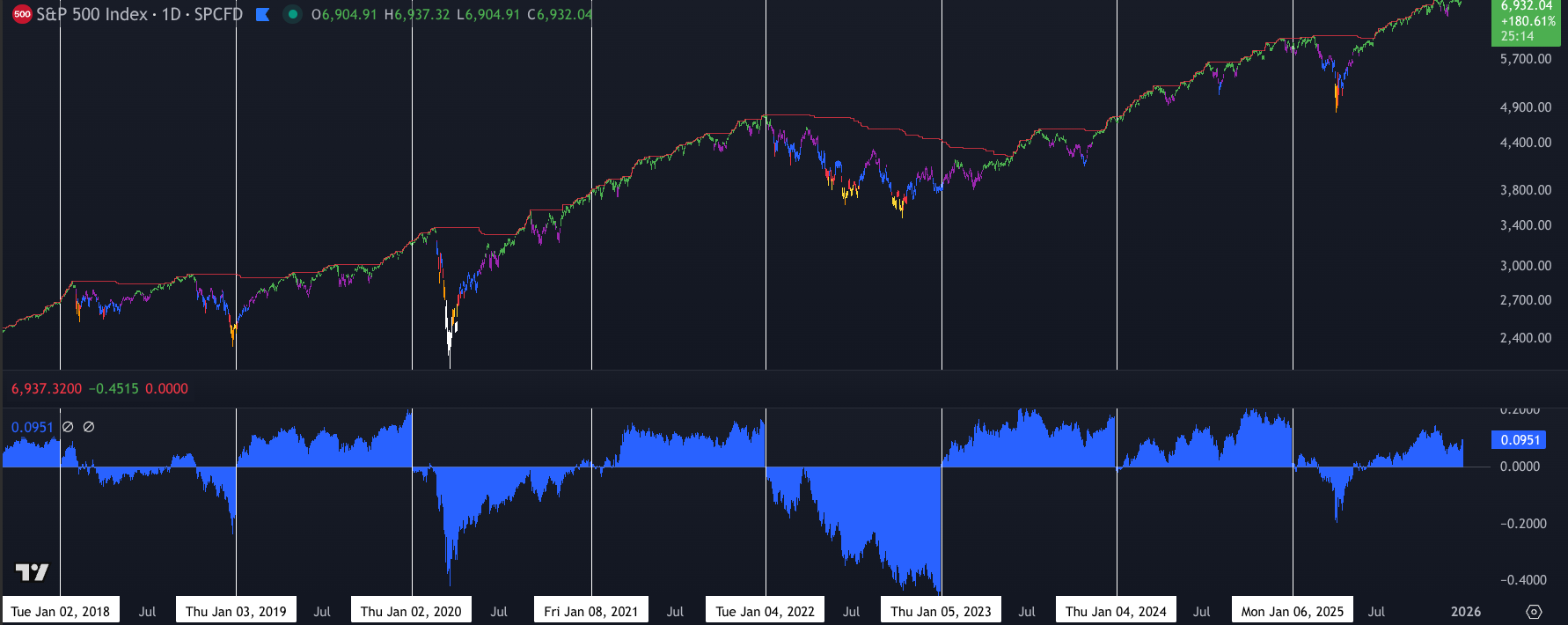Click the ∅ symbol immediately beside 0.0951 legend

(68, 427)
